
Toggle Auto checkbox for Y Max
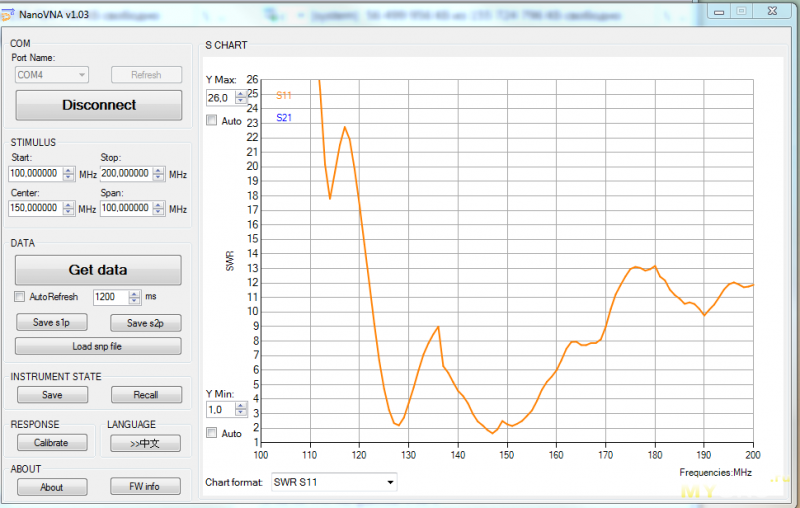tap(211, 121)
